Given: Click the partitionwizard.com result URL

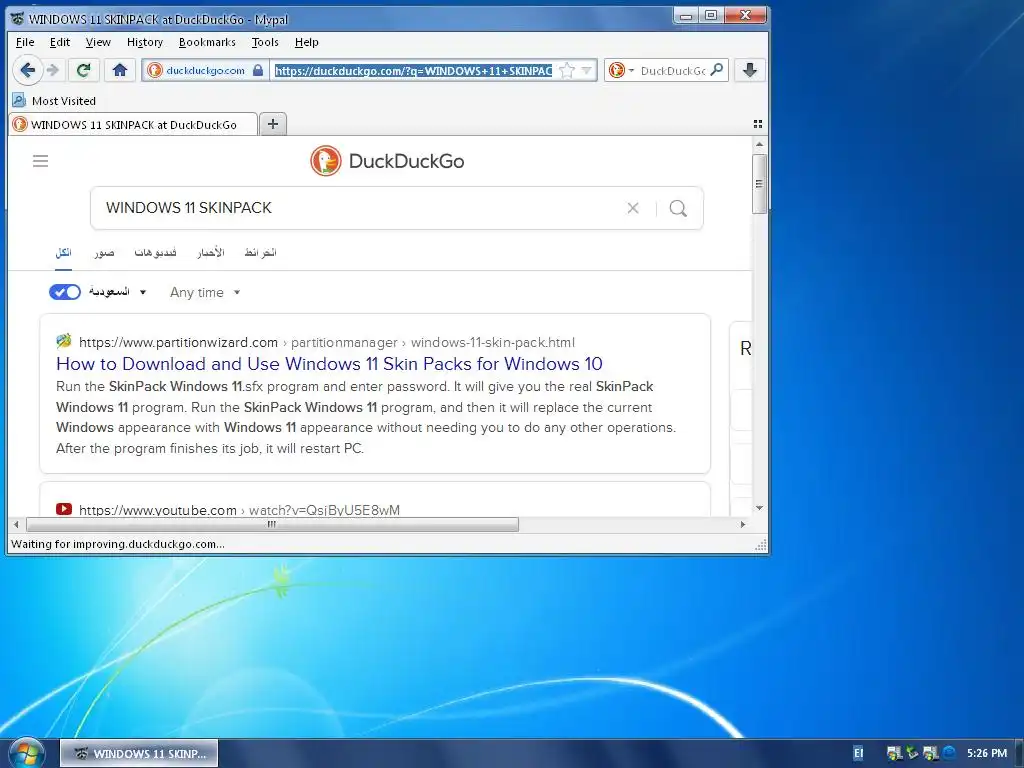Looking at the screenshot, I should pos(327,342).
